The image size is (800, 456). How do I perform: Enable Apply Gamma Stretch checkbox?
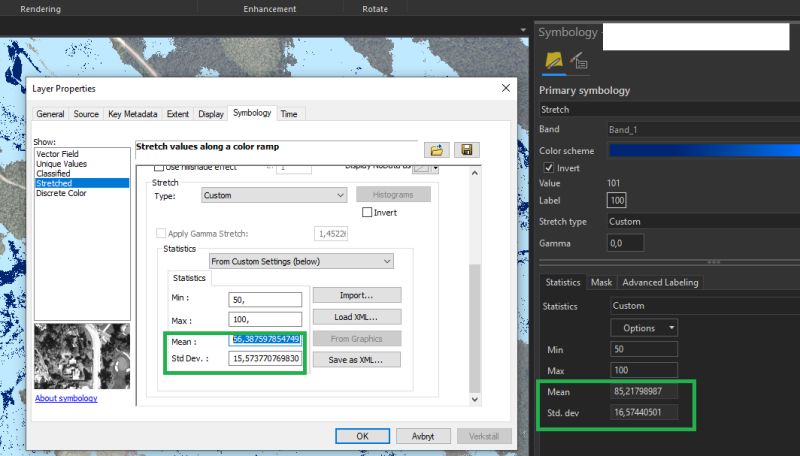(x=161, y=234)
